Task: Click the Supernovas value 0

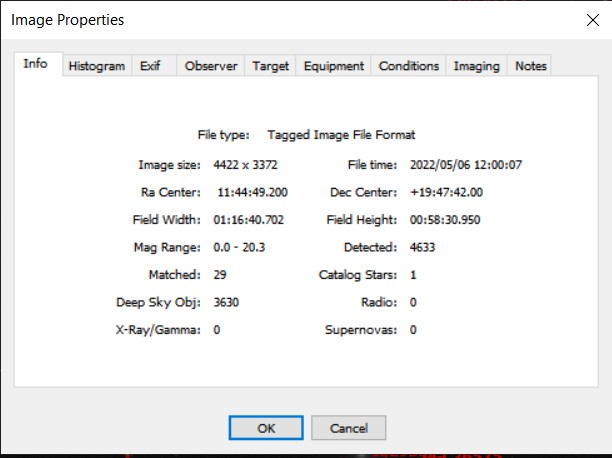Action: point(413,330)
